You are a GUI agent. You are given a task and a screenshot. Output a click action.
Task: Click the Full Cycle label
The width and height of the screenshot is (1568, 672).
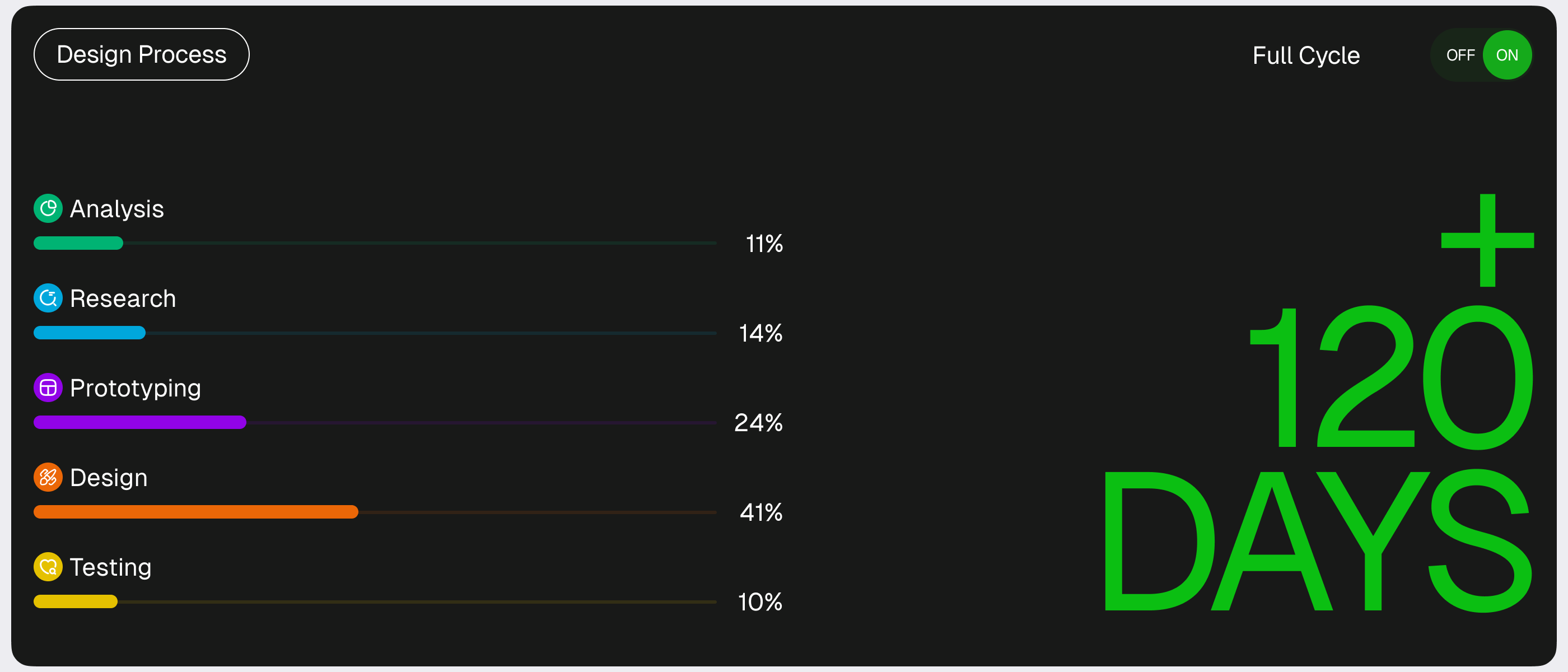(1306, 55)
